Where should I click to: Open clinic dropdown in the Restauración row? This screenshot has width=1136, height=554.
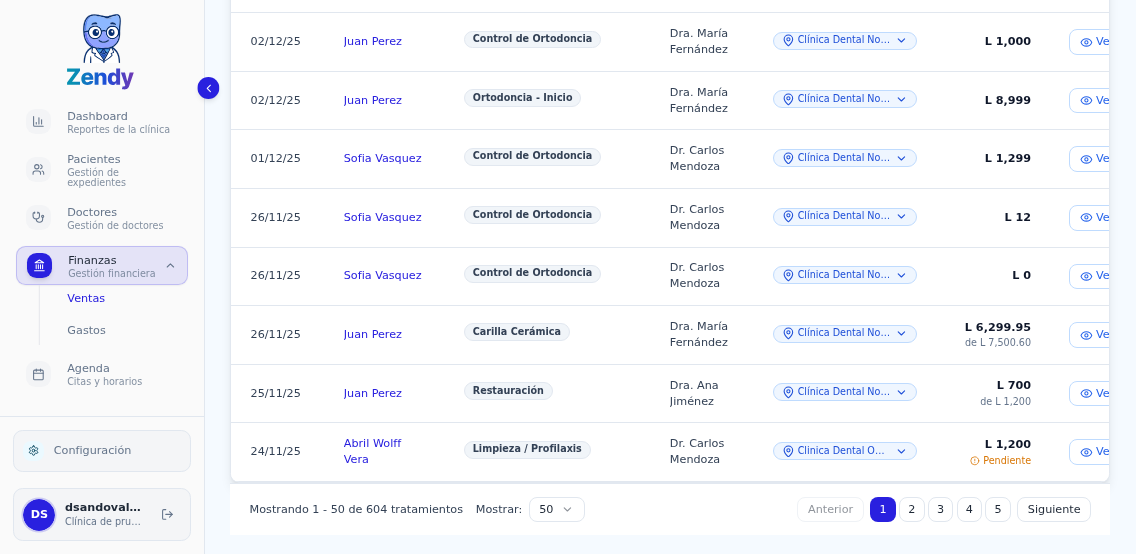pos(844,392)
